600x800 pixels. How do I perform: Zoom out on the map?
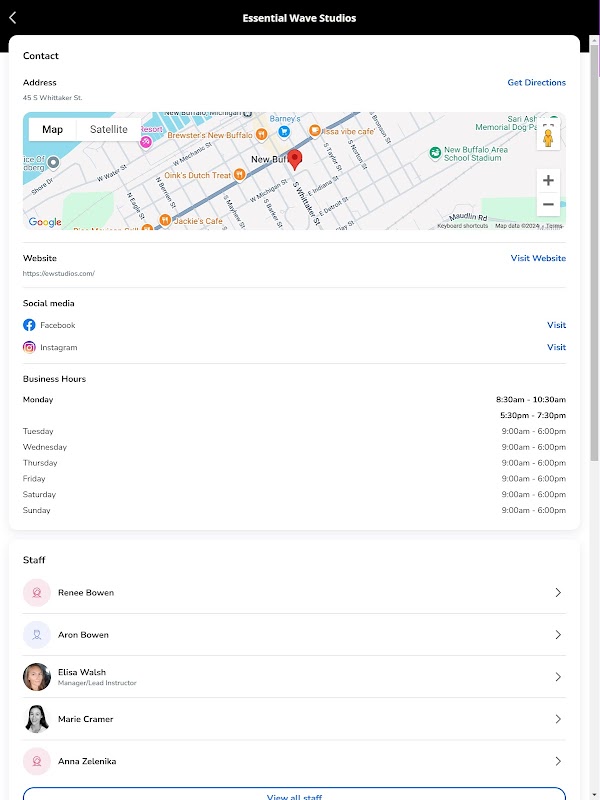tap(548, 205)
